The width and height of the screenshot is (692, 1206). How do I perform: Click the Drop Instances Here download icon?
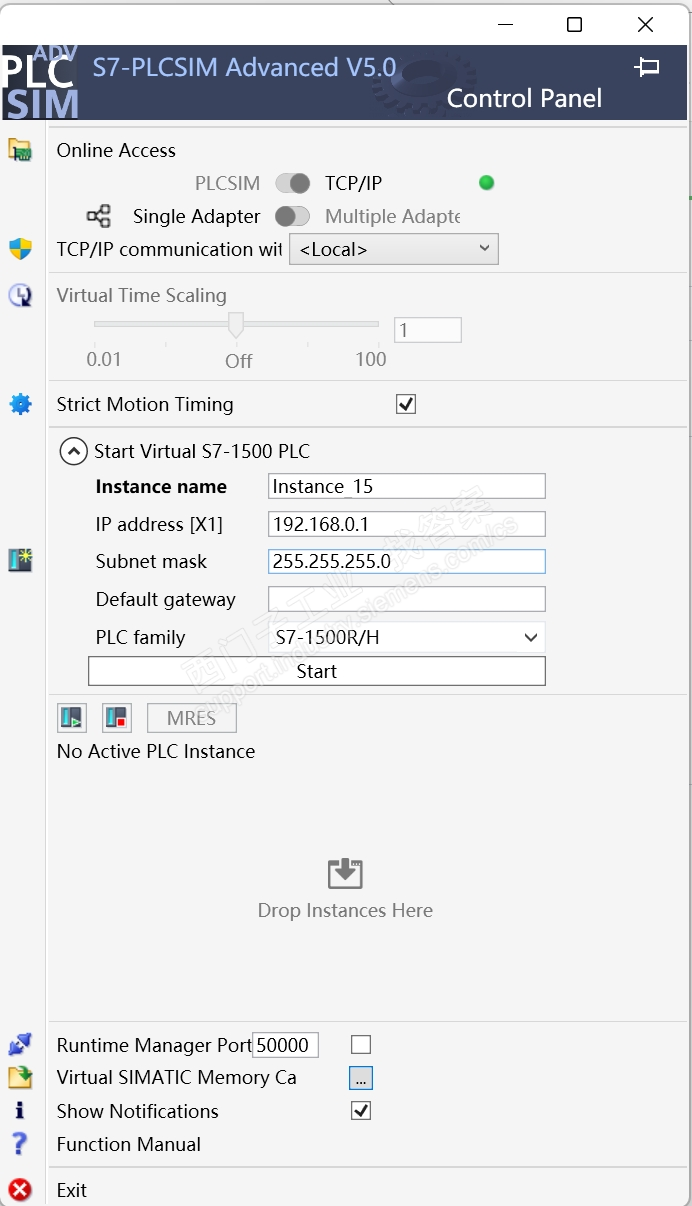click(x=345, y=873)
